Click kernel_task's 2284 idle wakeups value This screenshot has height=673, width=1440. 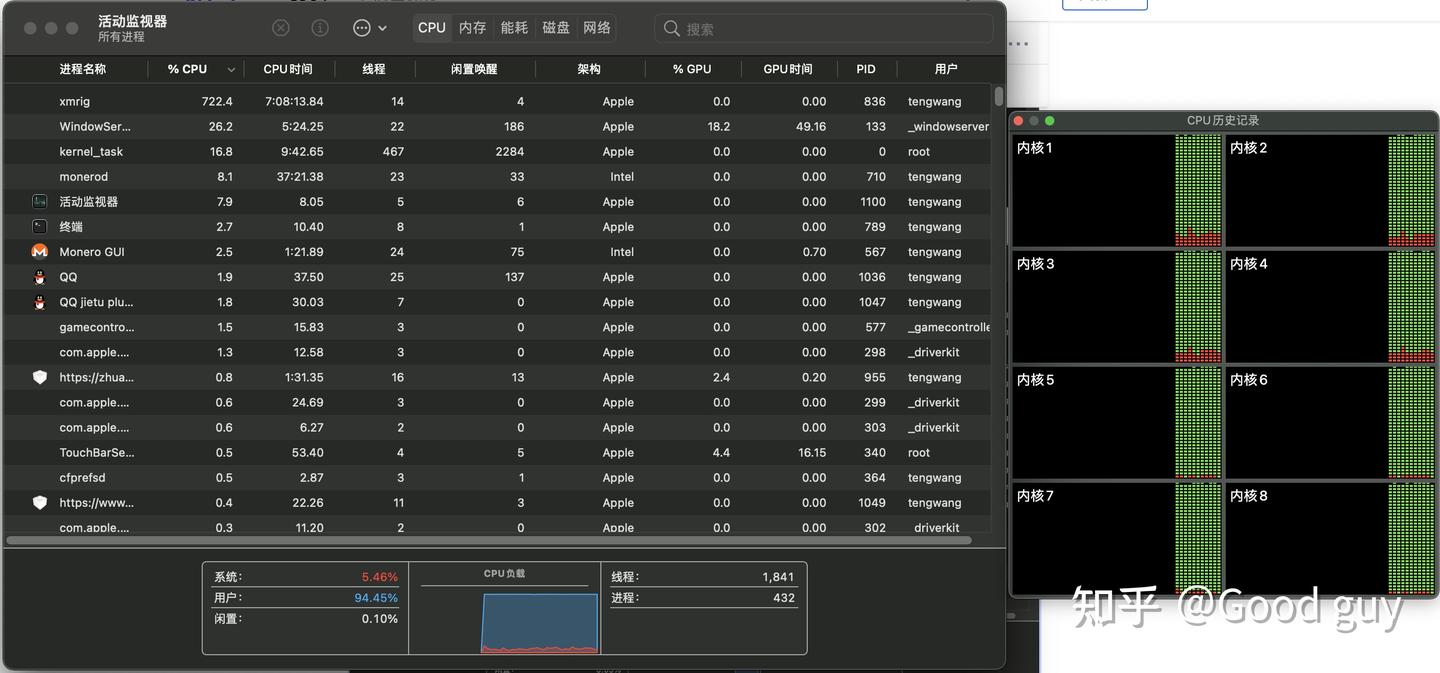[x=509, y=151]
